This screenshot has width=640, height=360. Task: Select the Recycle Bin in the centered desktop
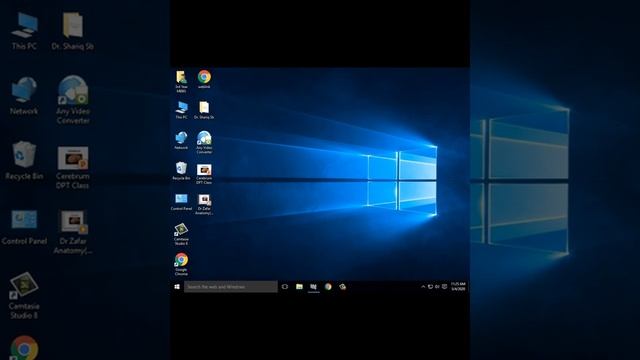click(181, 171)
